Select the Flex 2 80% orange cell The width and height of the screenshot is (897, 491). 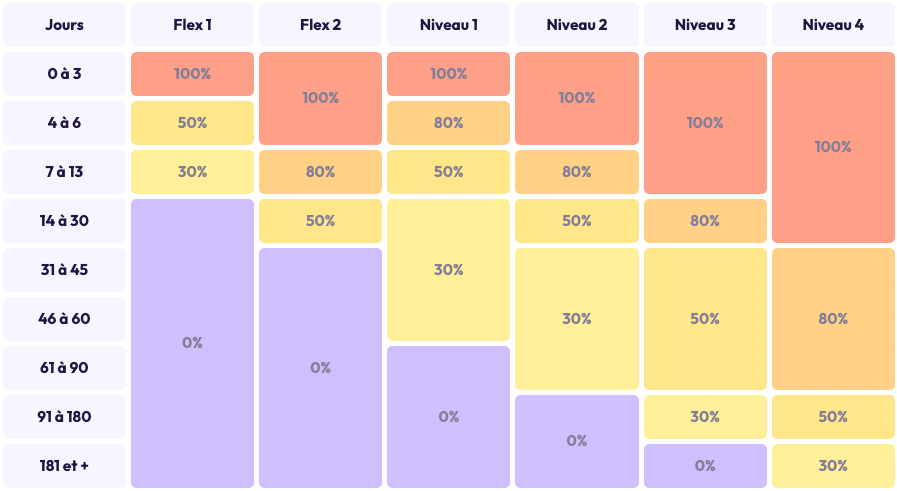point(320,172)
